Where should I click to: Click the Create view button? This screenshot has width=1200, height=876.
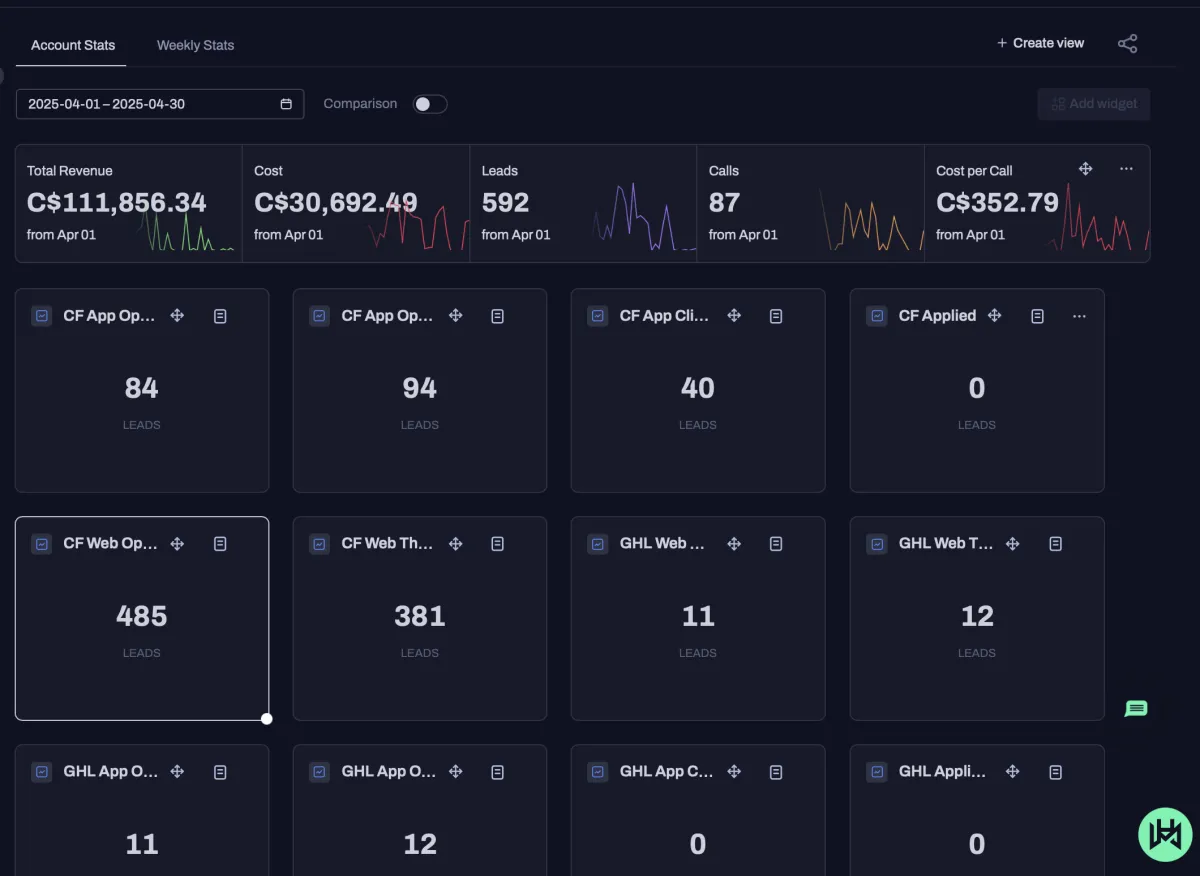[x=1040, y=43]
